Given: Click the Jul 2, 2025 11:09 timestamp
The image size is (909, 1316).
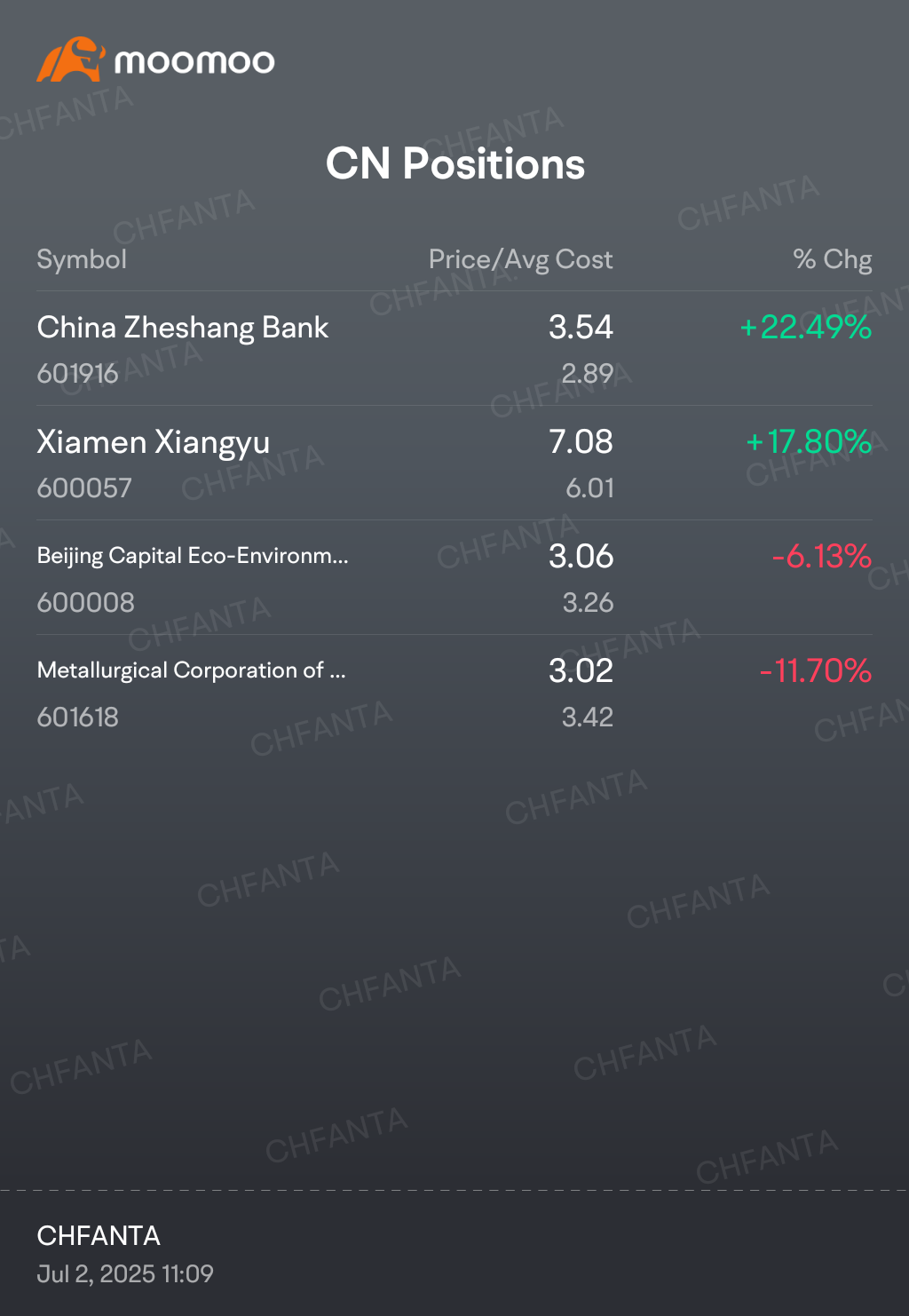Looking at the screenshot, I should tap(125, 1274).
